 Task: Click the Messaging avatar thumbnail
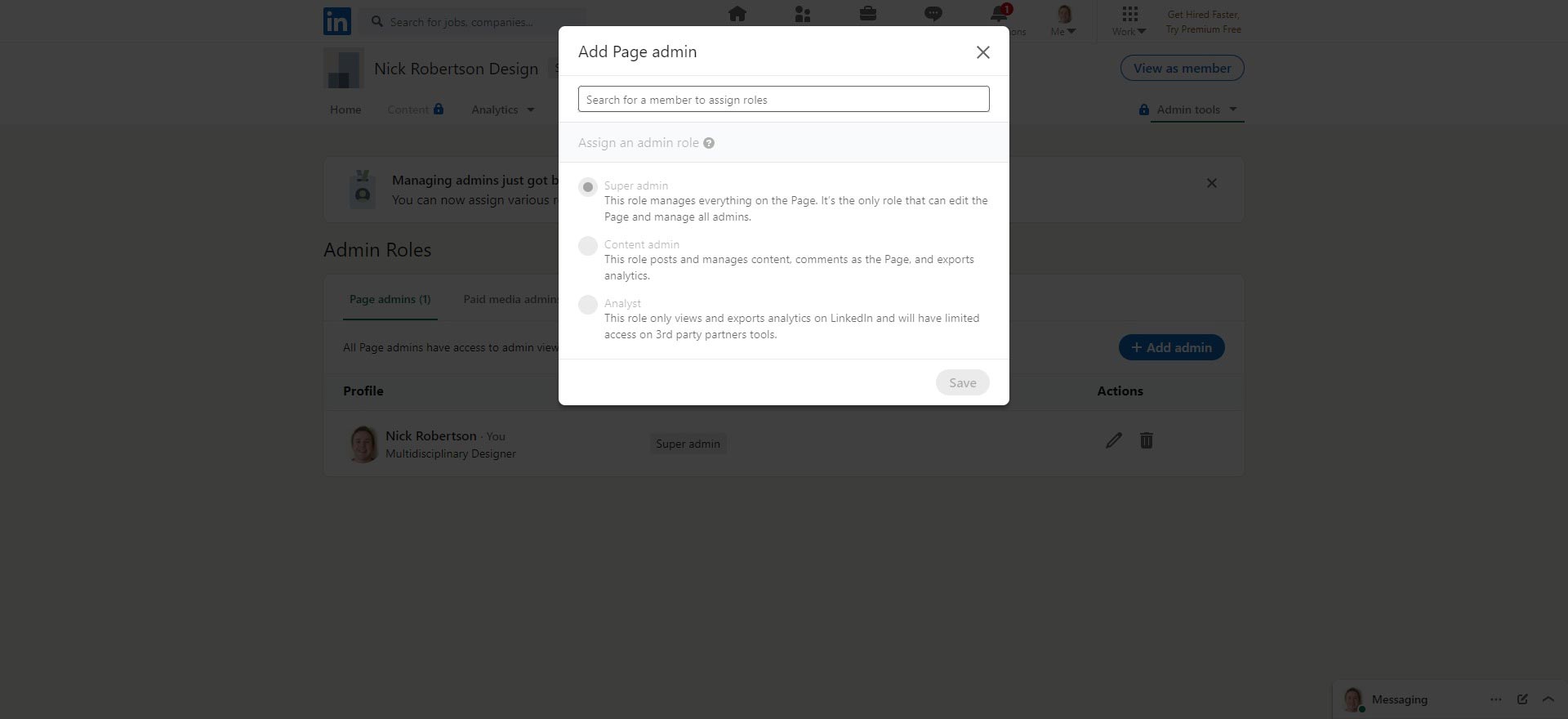(x=1353, y=699)
